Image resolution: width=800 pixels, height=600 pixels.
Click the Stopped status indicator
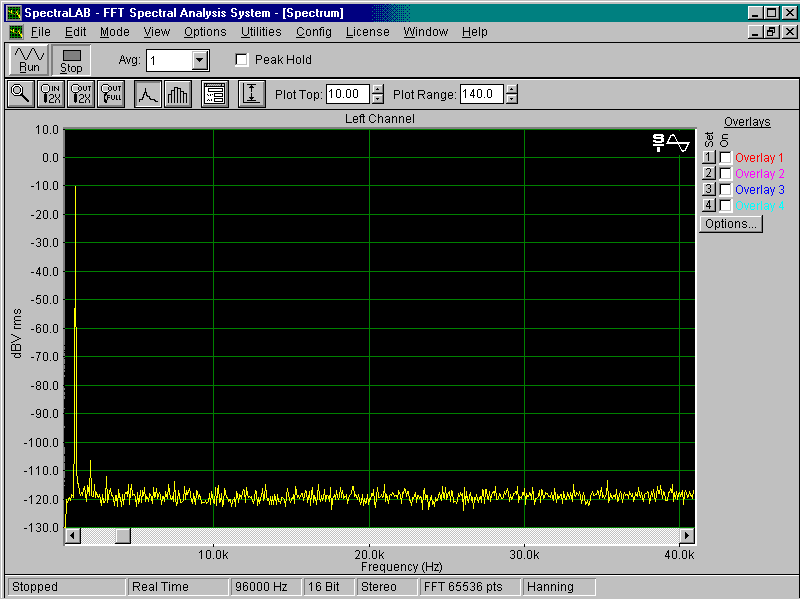point(66,587)
